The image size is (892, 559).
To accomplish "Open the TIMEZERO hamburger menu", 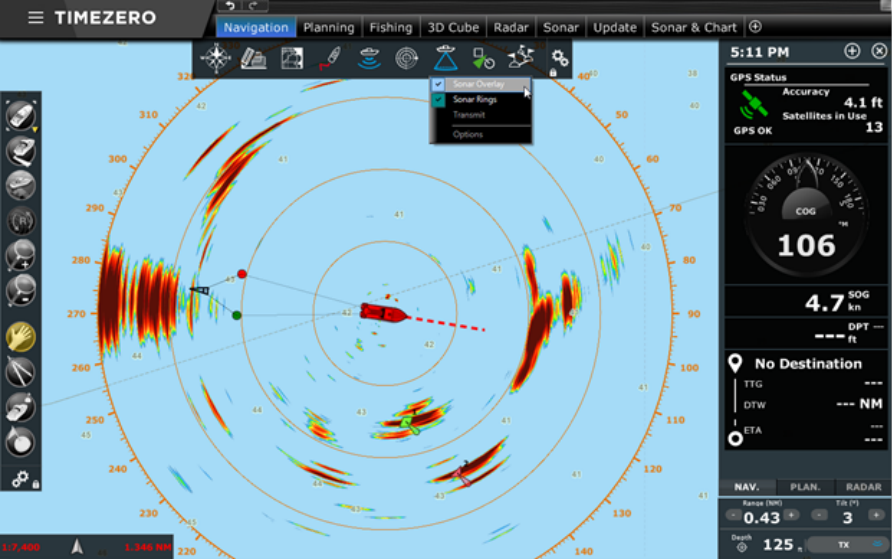I will pyautogui.click(x=36, y=17).
